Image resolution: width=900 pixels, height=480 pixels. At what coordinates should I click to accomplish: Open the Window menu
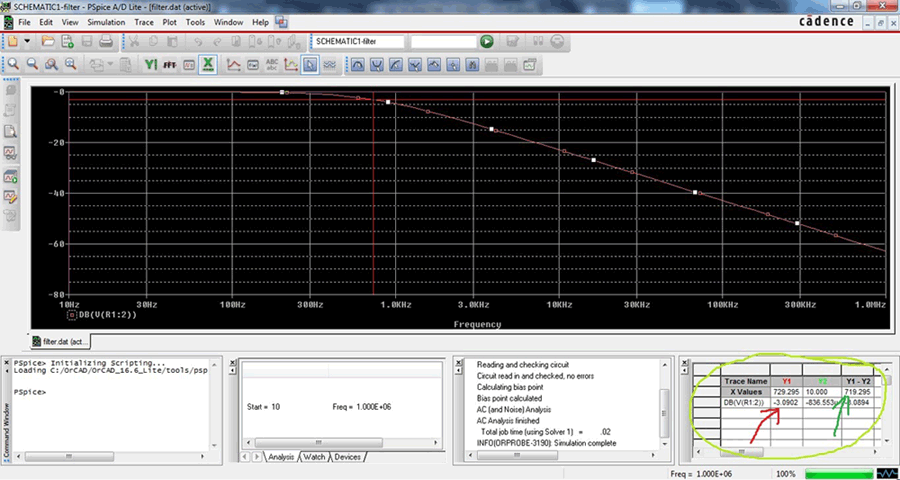(x=228, y=22)
